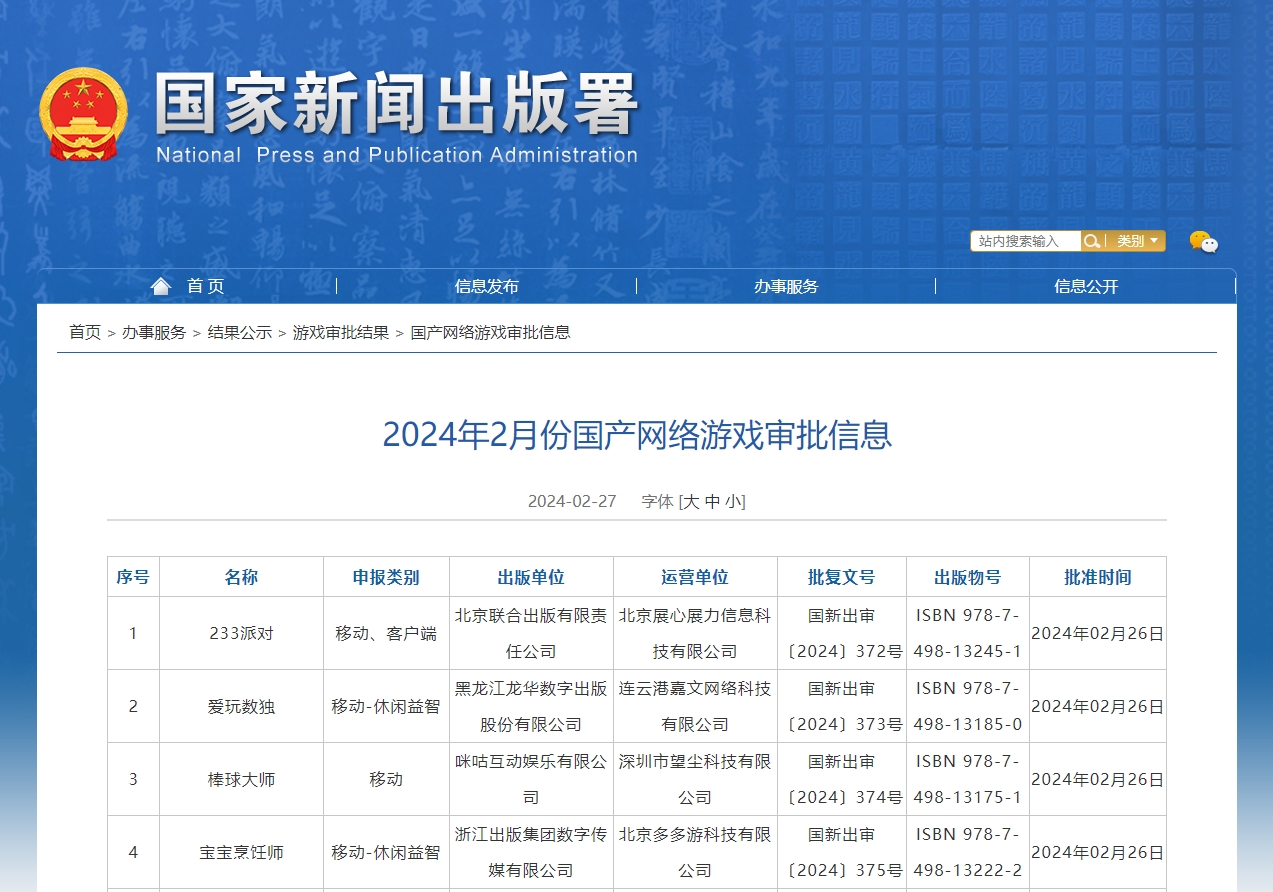Click operator 北京展心展力信息科技有限公司

click(695, 634)
